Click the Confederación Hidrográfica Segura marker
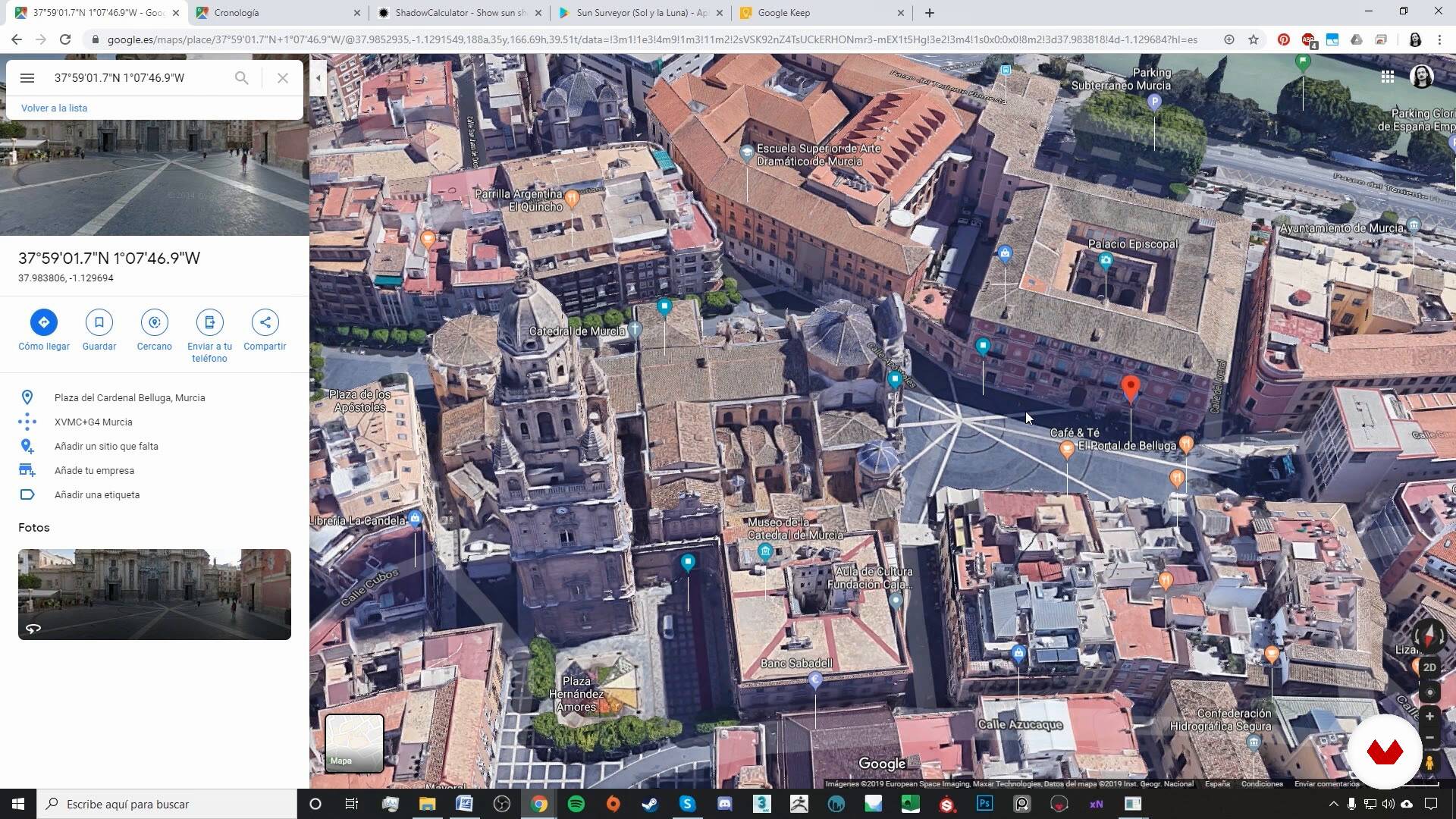 click(x=1254, y=742)
